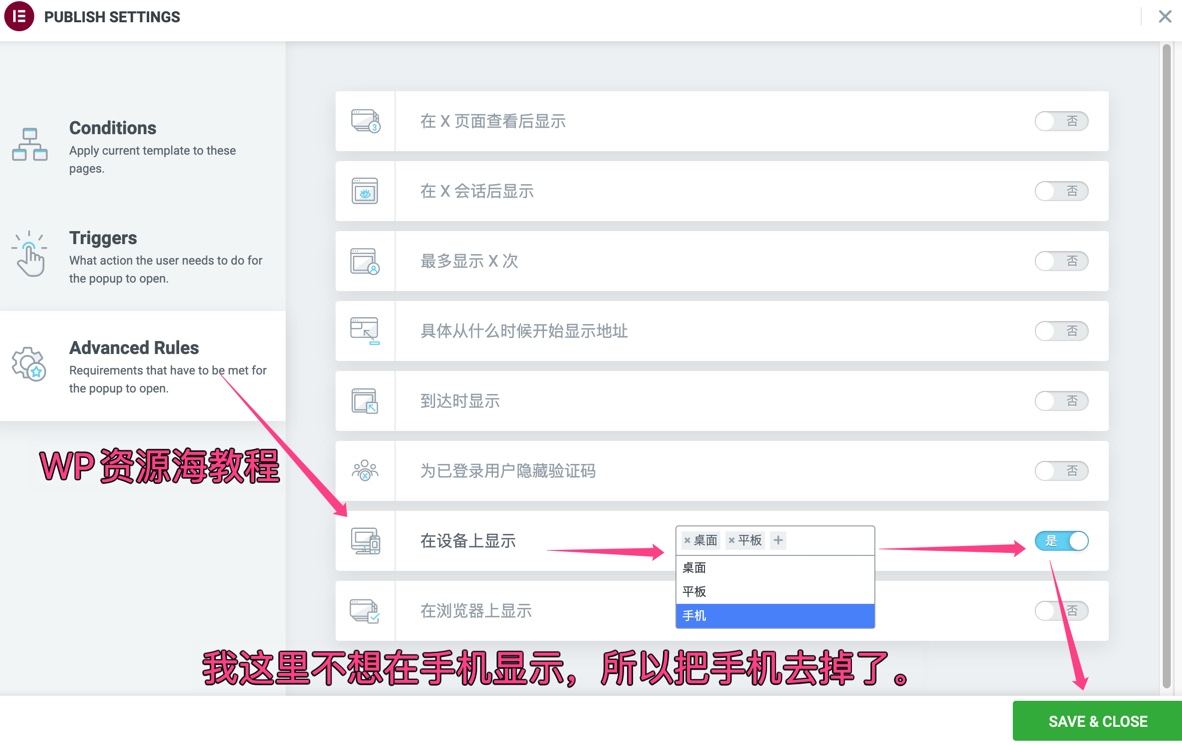Remove the 平板 tag from device selection
The image size is (1182, 745).
pyautogui.click(x=731, y=541)
